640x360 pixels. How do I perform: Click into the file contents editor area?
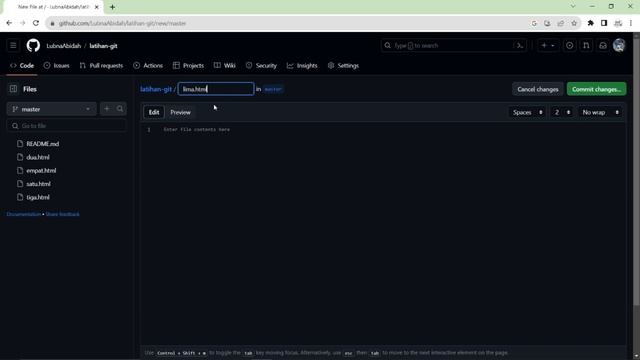click(383, 233)
